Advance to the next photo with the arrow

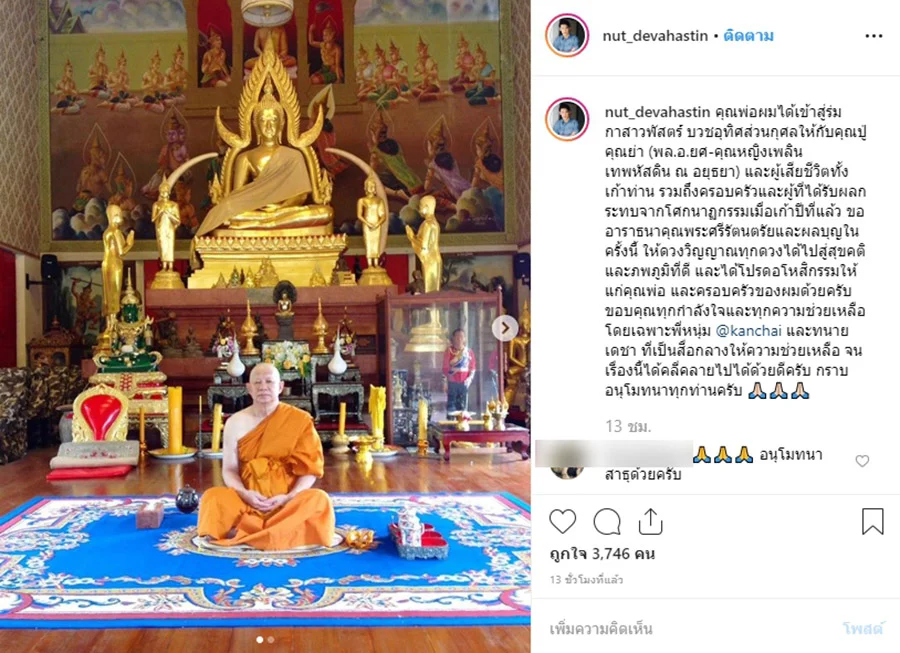[x=505, y=328]
